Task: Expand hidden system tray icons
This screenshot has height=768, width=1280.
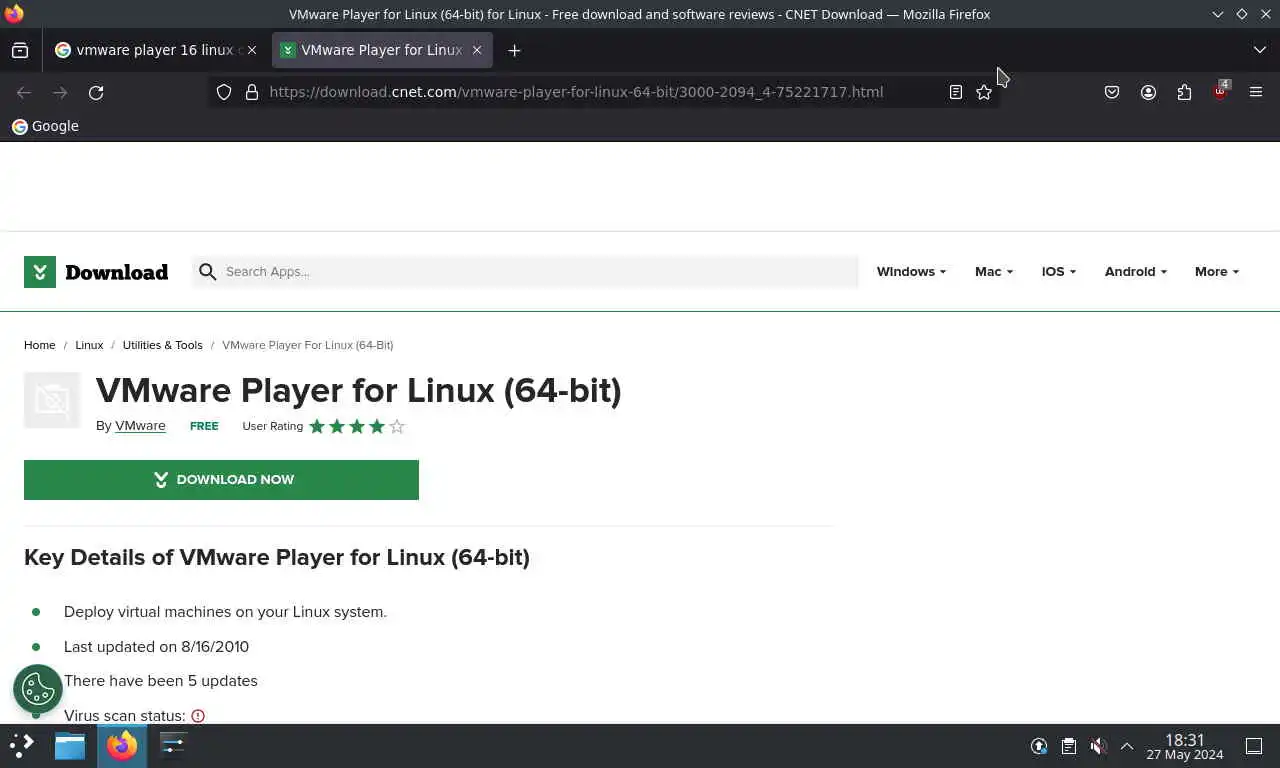Action: tap(1127, 746)
